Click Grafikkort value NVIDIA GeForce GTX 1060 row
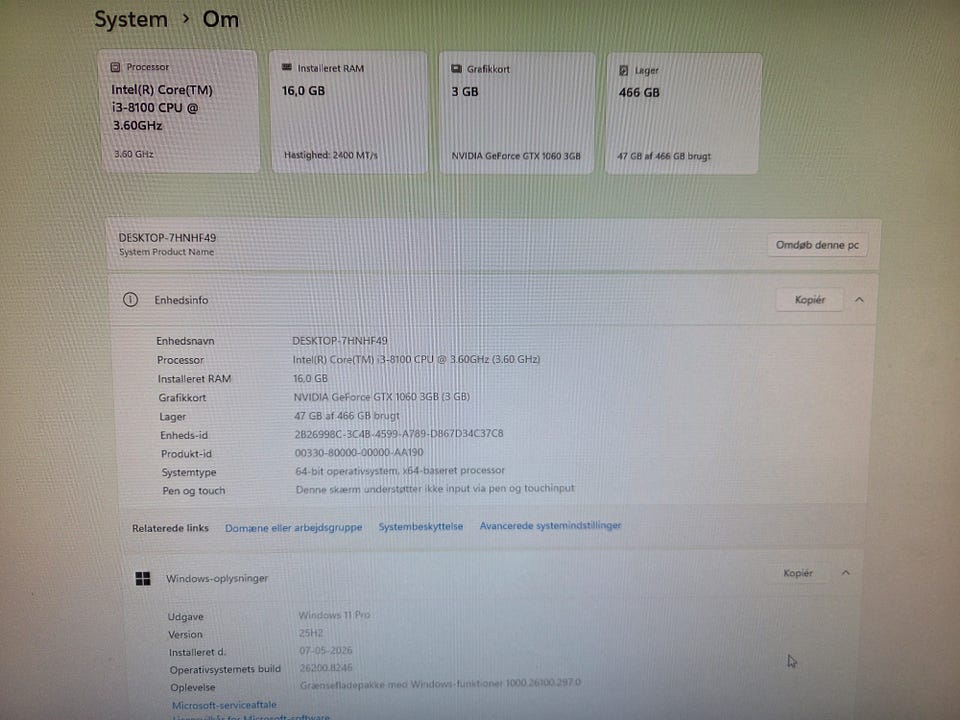Screen dimensions: 960x720 tap(381, 397)
